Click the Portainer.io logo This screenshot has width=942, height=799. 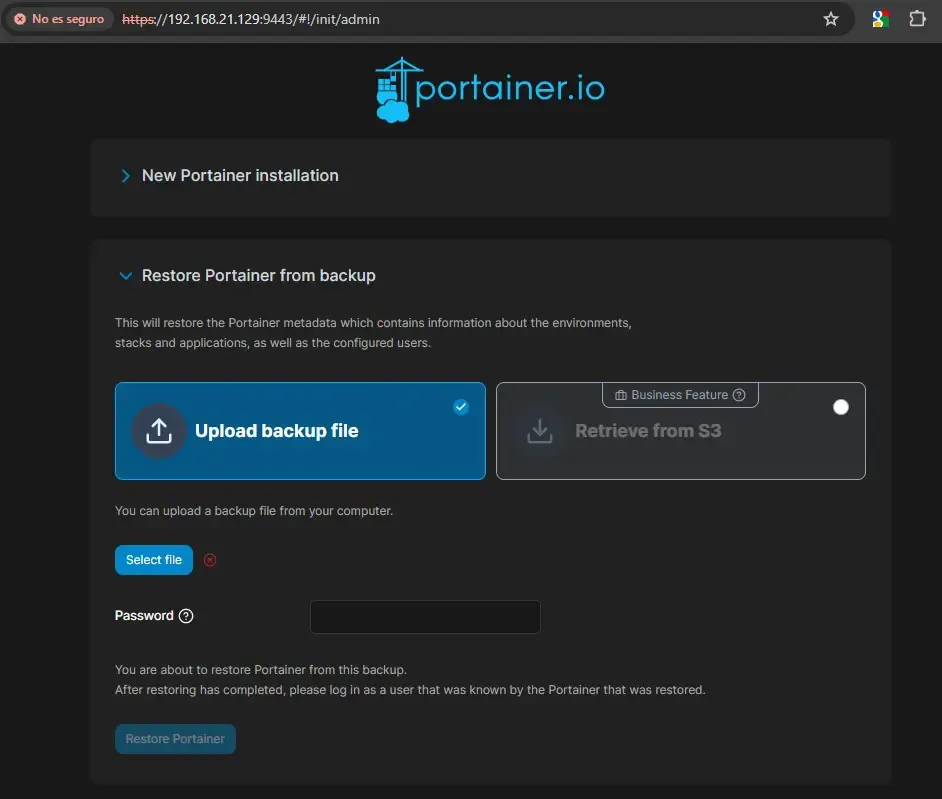tap(490, 90)
